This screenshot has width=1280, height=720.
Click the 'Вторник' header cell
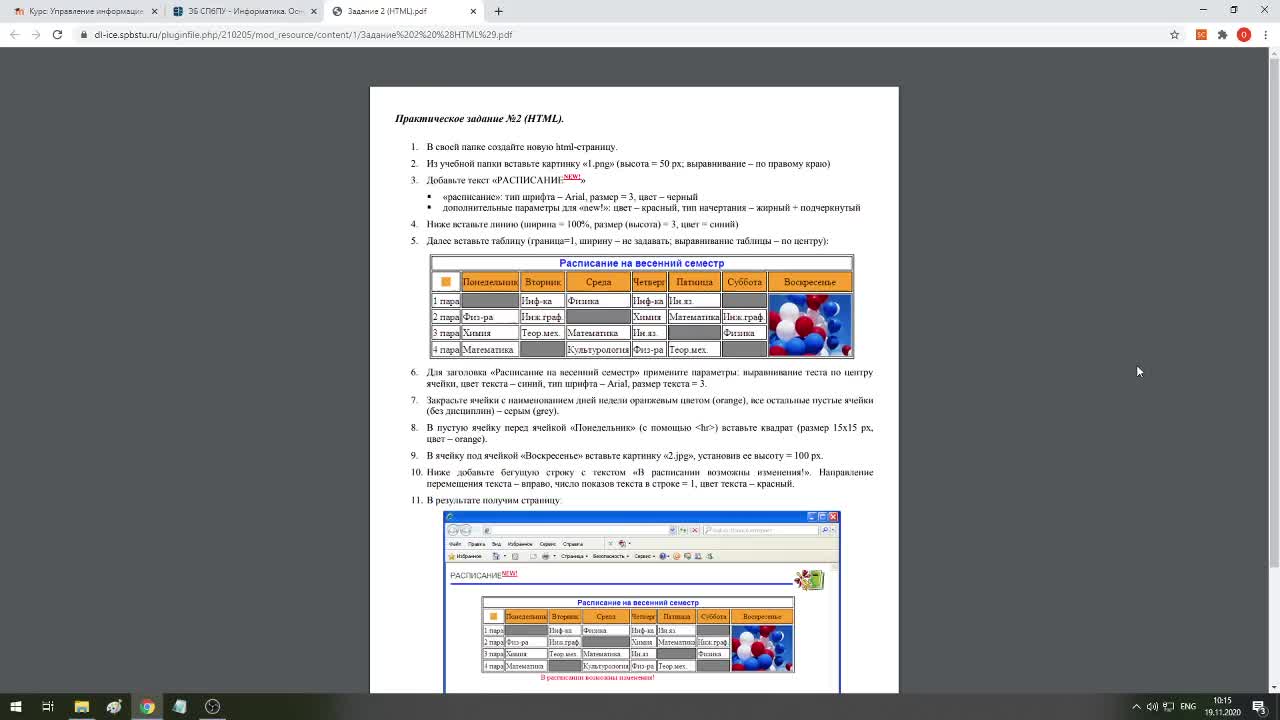click(x=543, y=282)
